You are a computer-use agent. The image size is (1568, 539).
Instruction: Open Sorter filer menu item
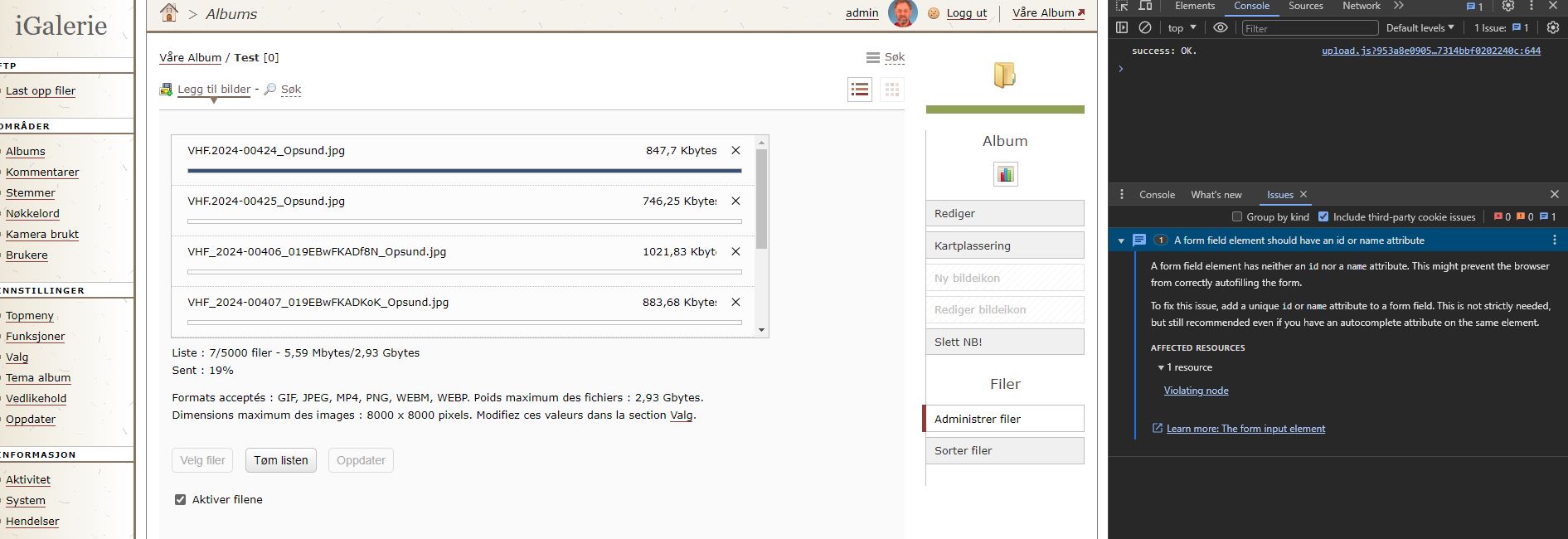pos(1005,450)
